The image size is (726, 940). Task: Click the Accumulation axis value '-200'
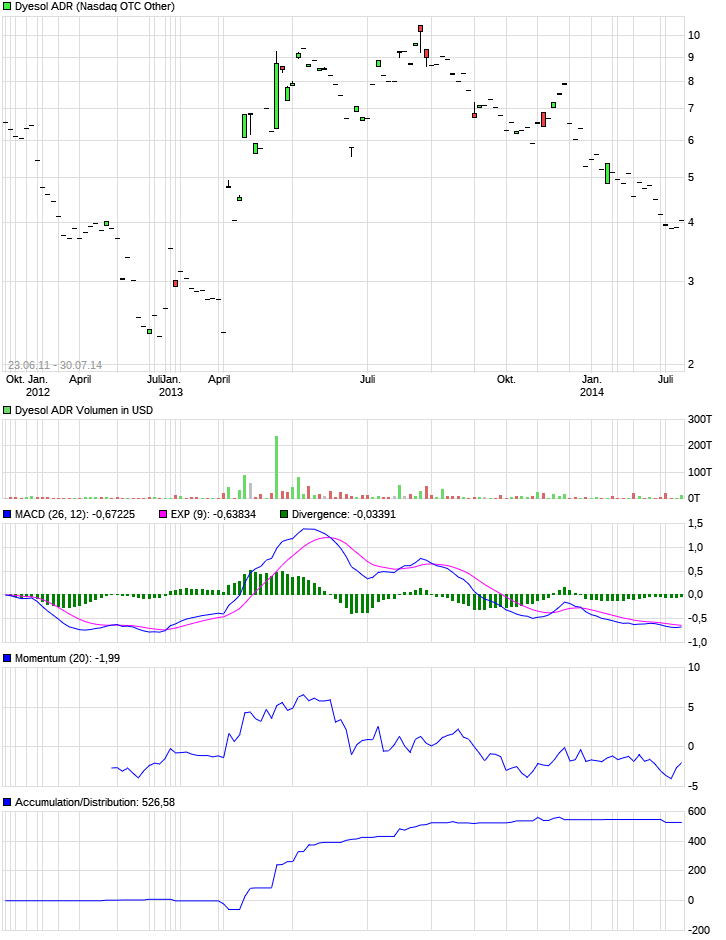tap(698, 930)
